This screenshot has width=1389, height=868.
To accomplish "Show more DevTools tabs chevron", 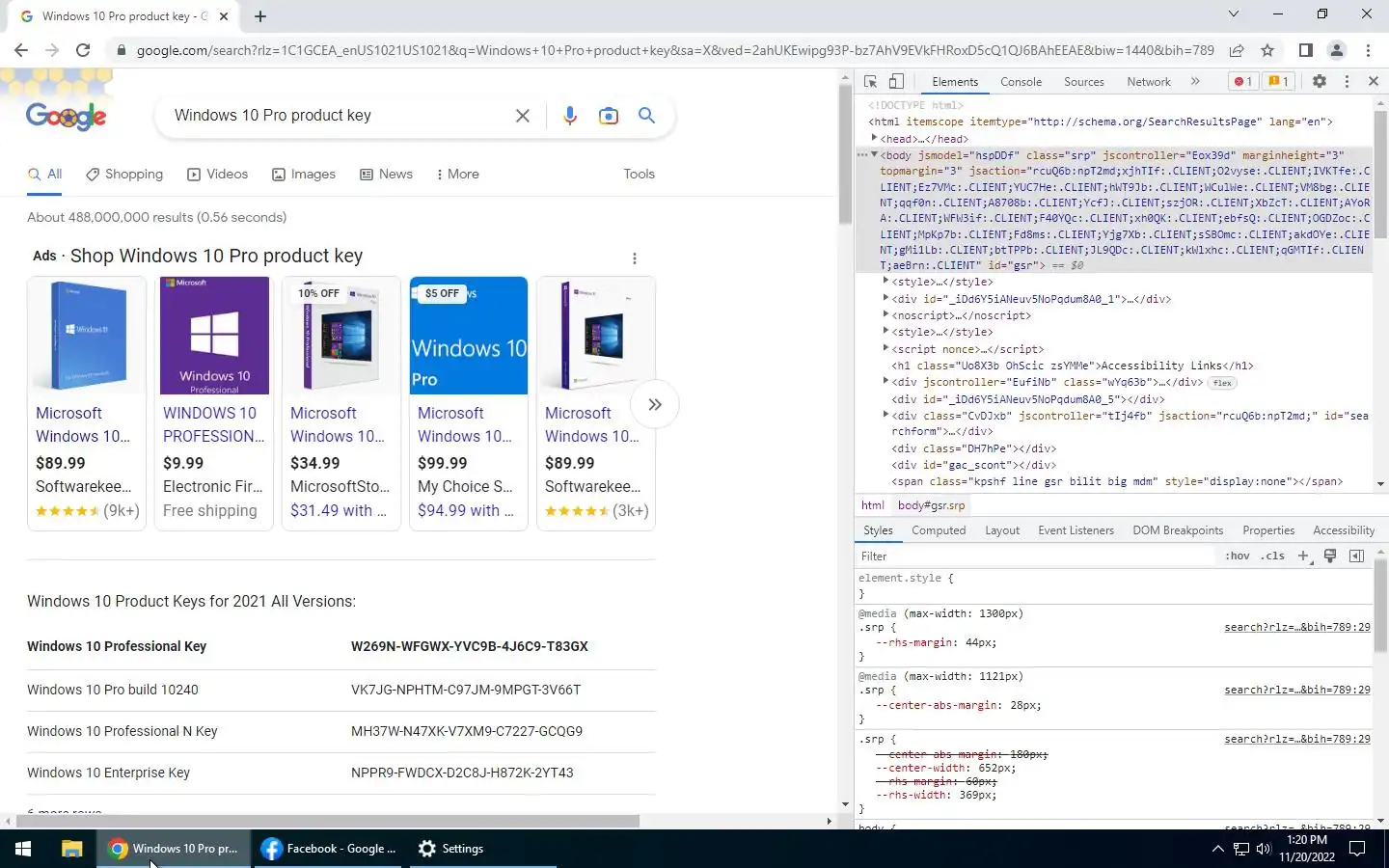I will coord(1195,82).
